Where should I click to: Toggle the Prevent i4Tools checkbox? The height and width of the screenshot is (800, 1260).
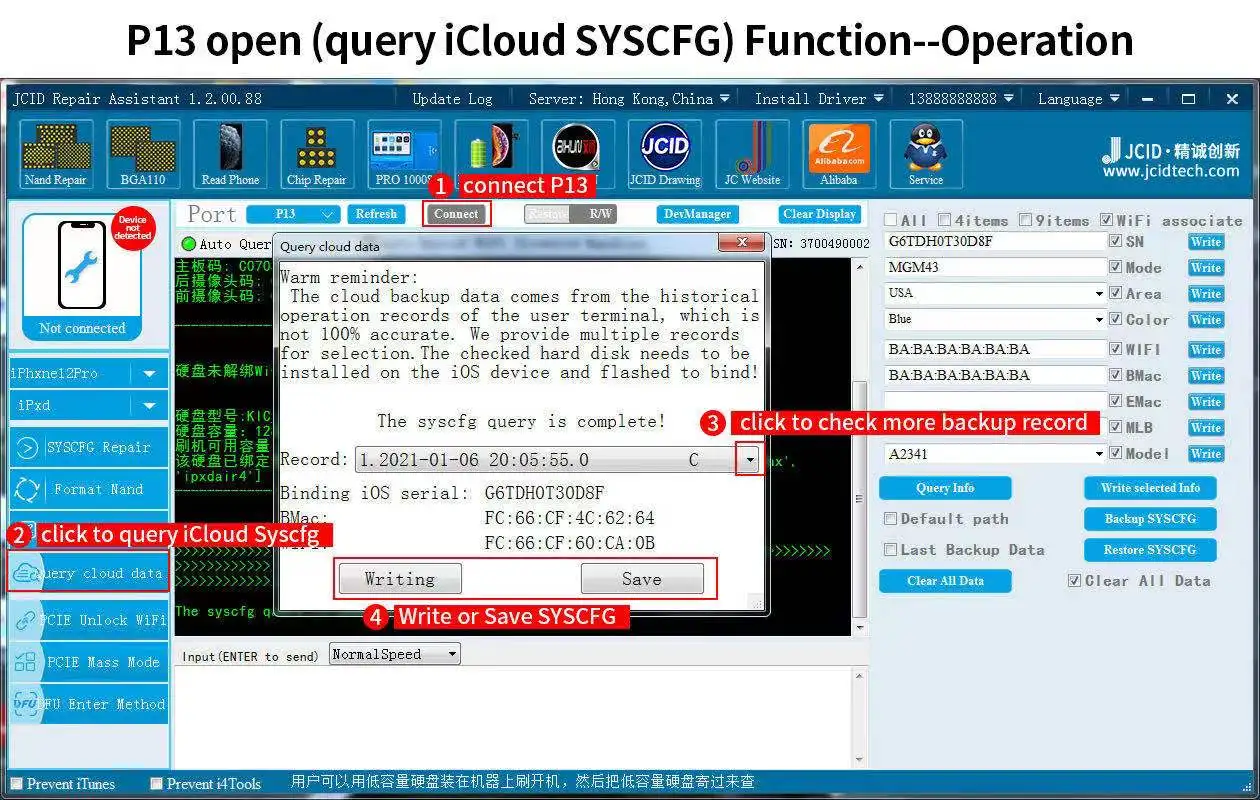(x=156, y=784)
